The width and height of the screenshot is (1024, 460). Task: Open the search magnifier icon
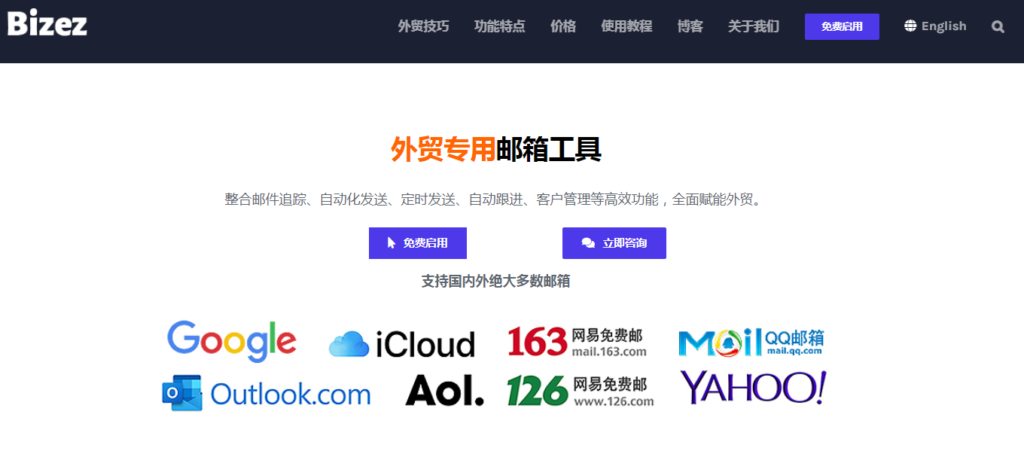click(997, 27)
